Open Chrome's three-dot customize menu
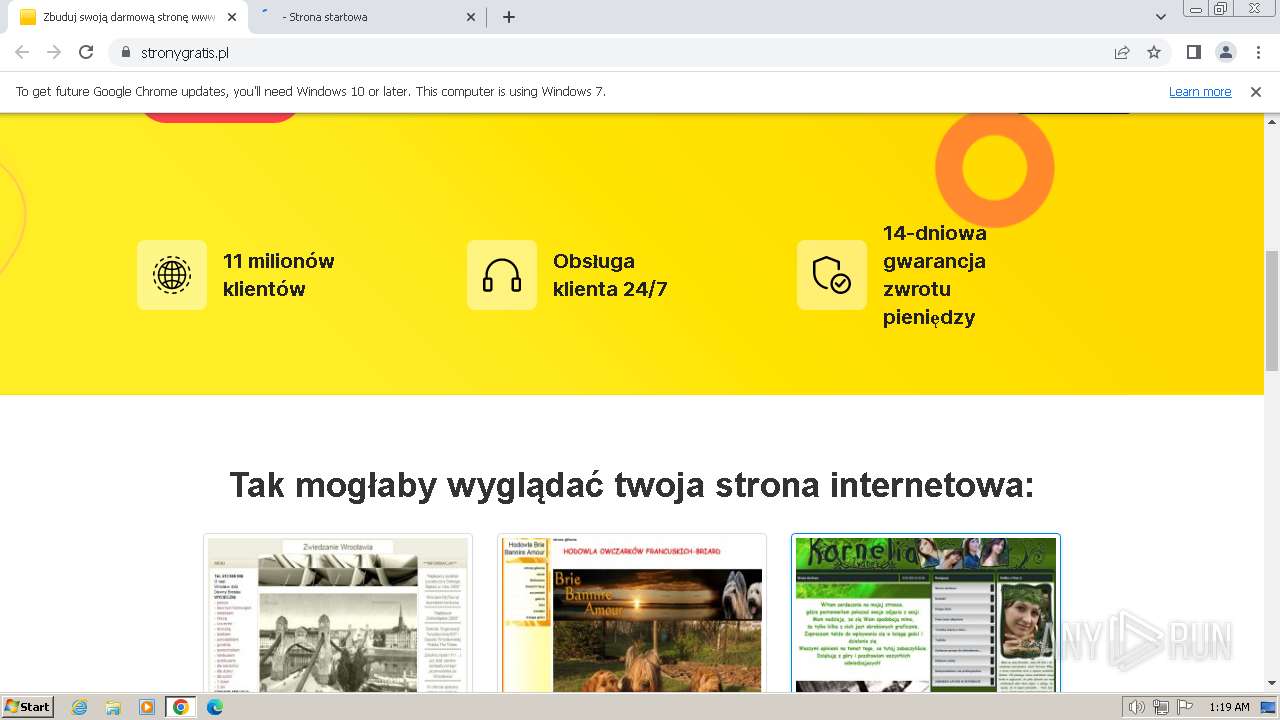Viewport: 1280px width, 720px height. [x=1257, y=52]
